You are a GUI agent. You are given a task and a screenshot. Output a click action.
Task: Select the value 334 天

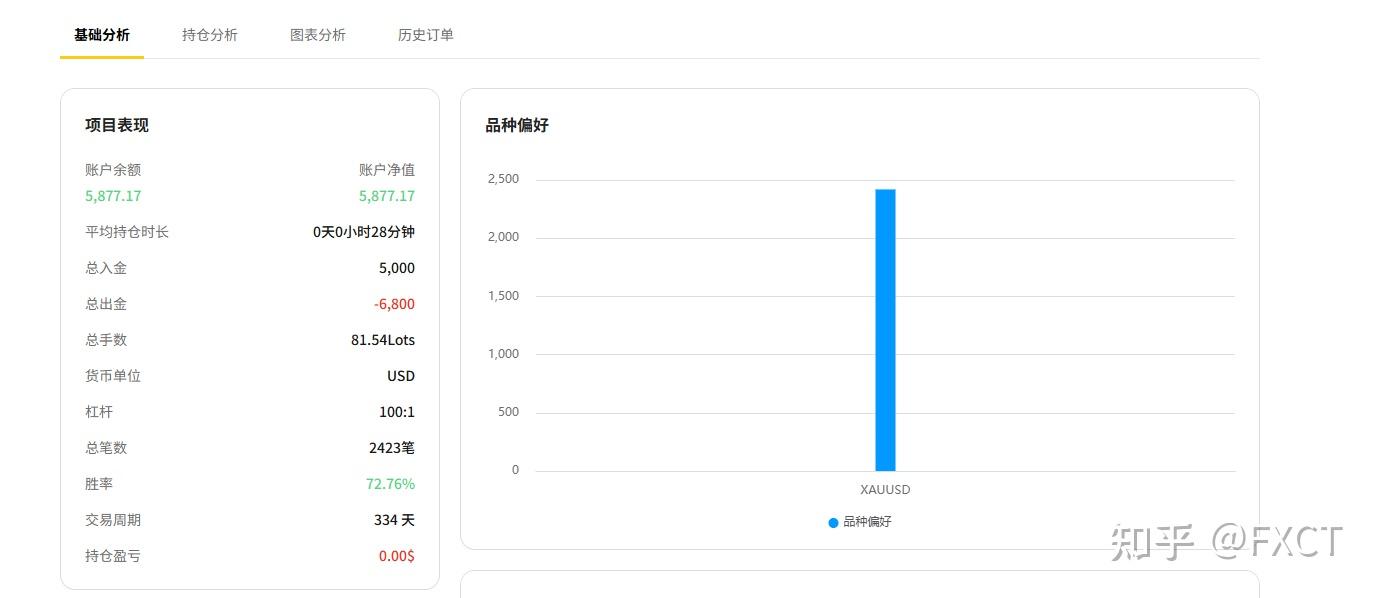tap(394, 520)
